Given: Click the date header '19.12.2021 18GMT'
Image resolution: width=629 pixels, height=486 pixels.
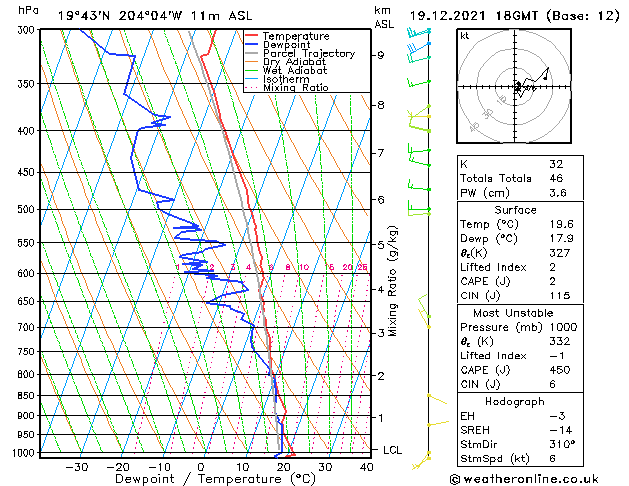Looking at the screenshot, I should click(x=474, y=16).
